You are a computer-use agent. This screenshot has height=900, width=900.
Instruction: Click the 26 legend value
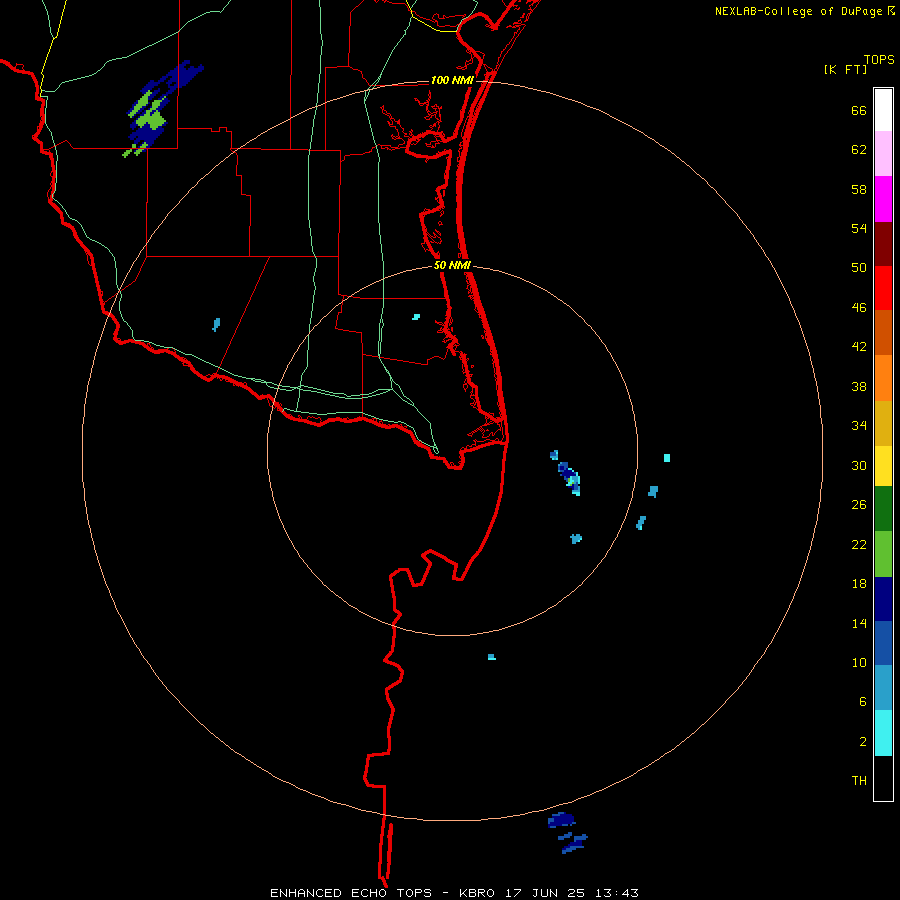click(859, 505)
